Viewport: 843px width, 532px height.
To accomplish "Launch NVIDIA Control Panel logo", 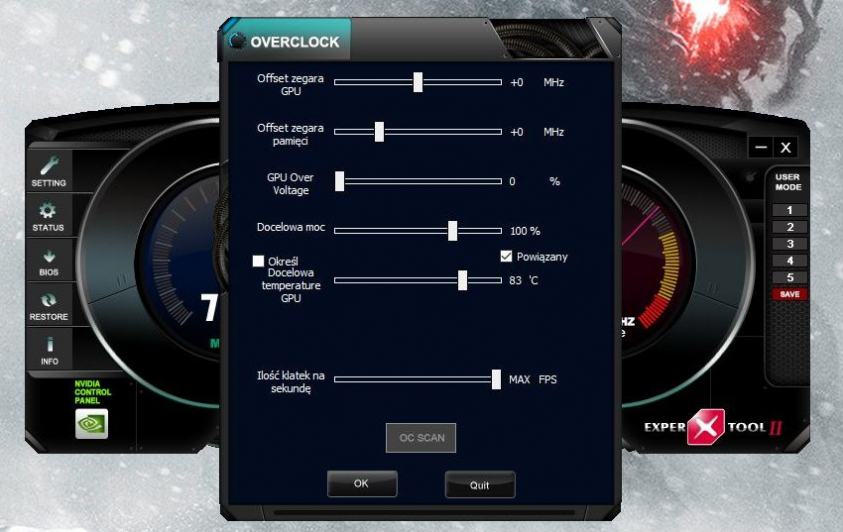I will [x=92, y=424].
